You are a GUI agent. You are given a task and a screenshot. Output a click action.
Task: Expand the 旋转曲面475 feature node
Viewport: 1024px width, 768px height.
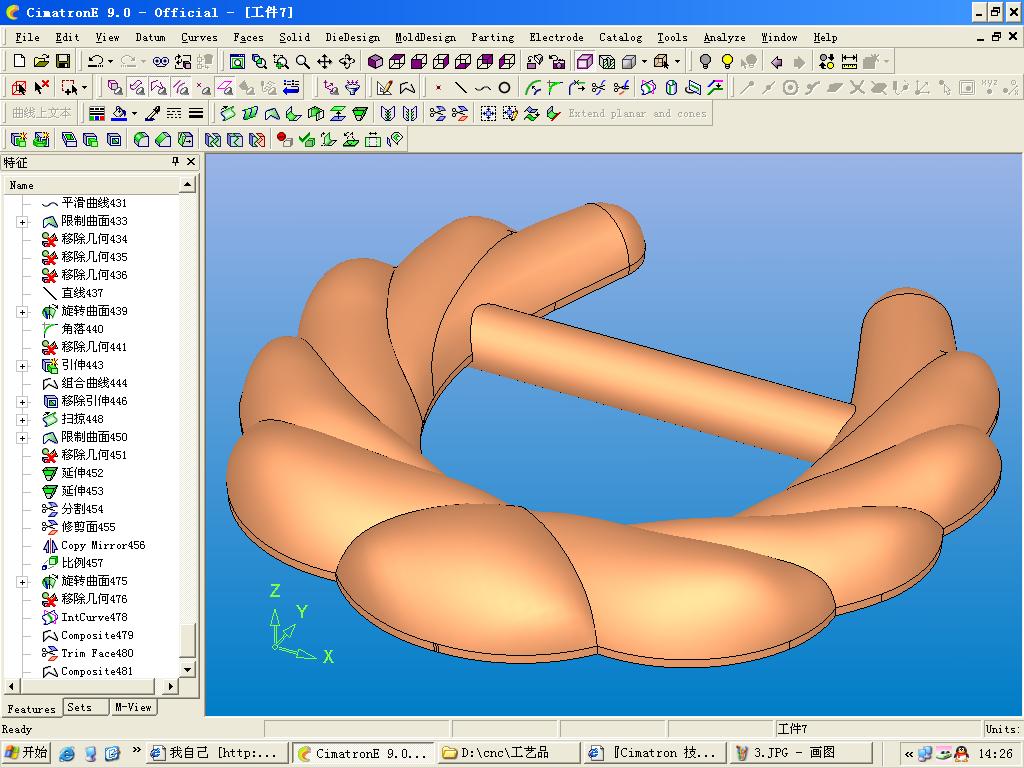[22, 582]
